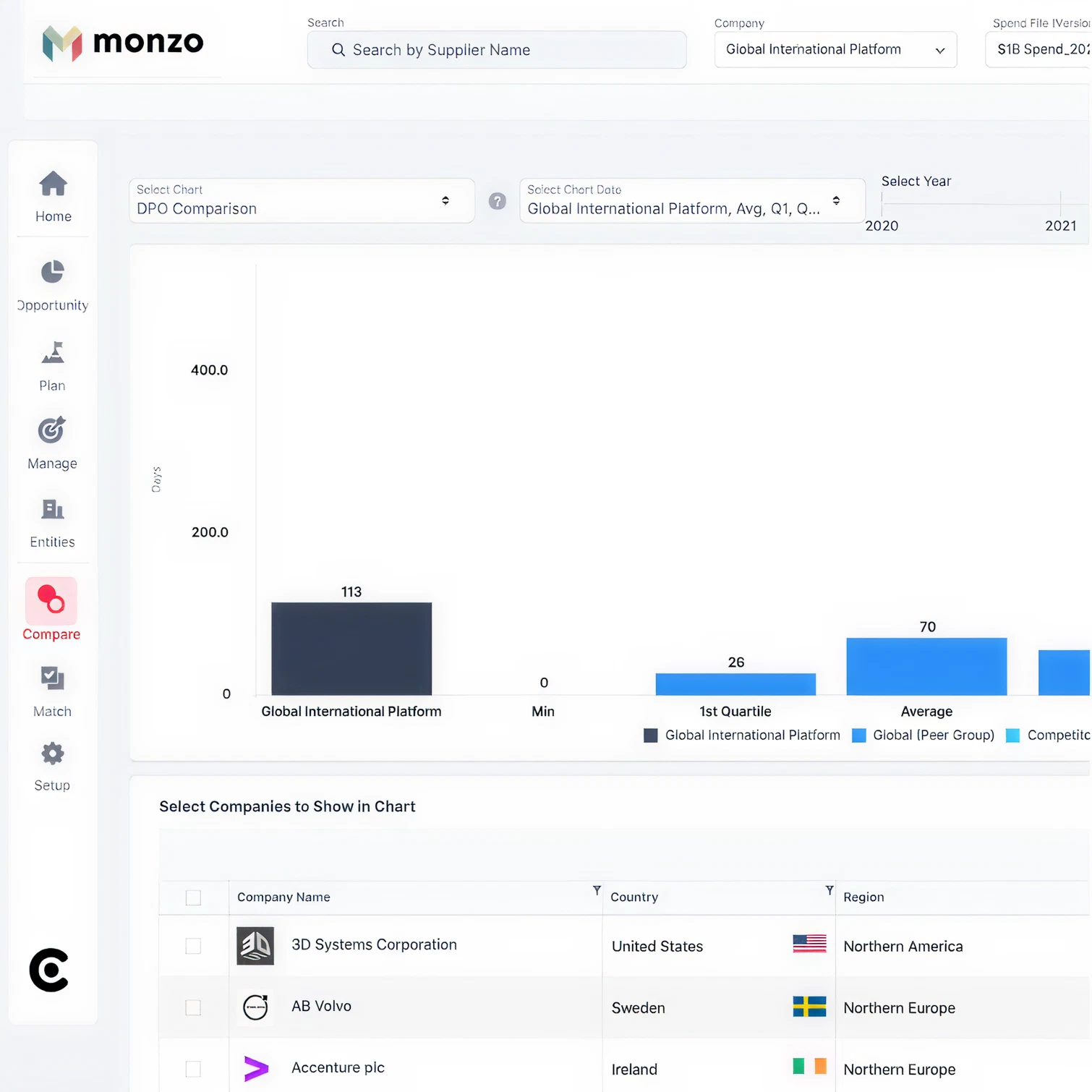This screenshot has width=1092, height=1092.
Task: Click the AB Volvo company name
Action: pos(321,1006)
